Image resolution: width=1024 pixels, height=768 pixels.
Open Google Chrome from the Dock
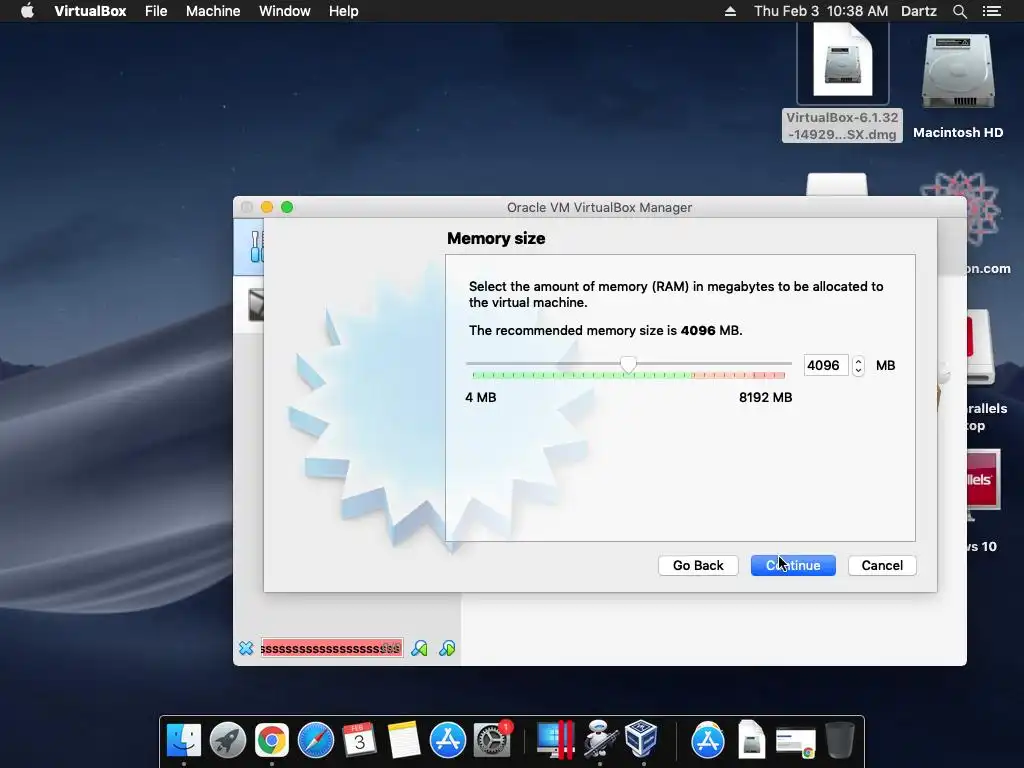tap(272, 740)
